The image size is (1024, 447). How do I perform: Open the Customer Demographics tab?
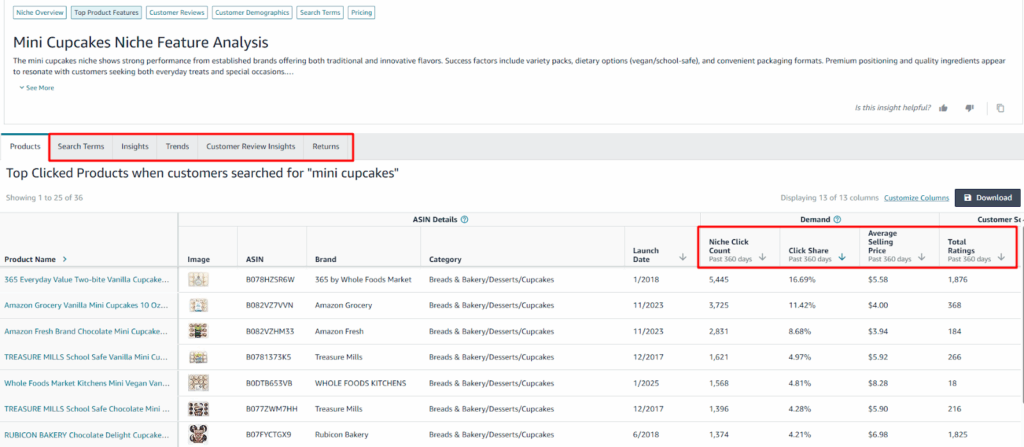(252, 12)
